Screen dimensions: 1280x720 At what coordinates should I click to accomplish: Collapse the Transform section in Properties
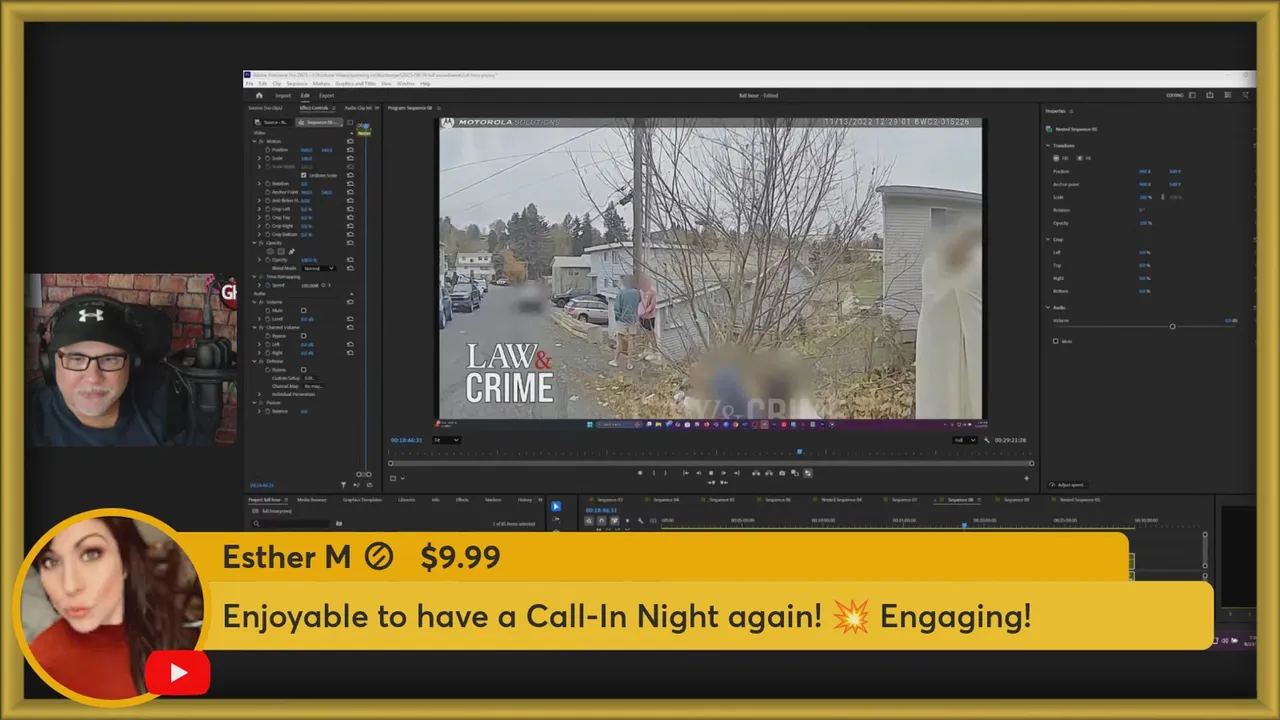point(1048,145)
